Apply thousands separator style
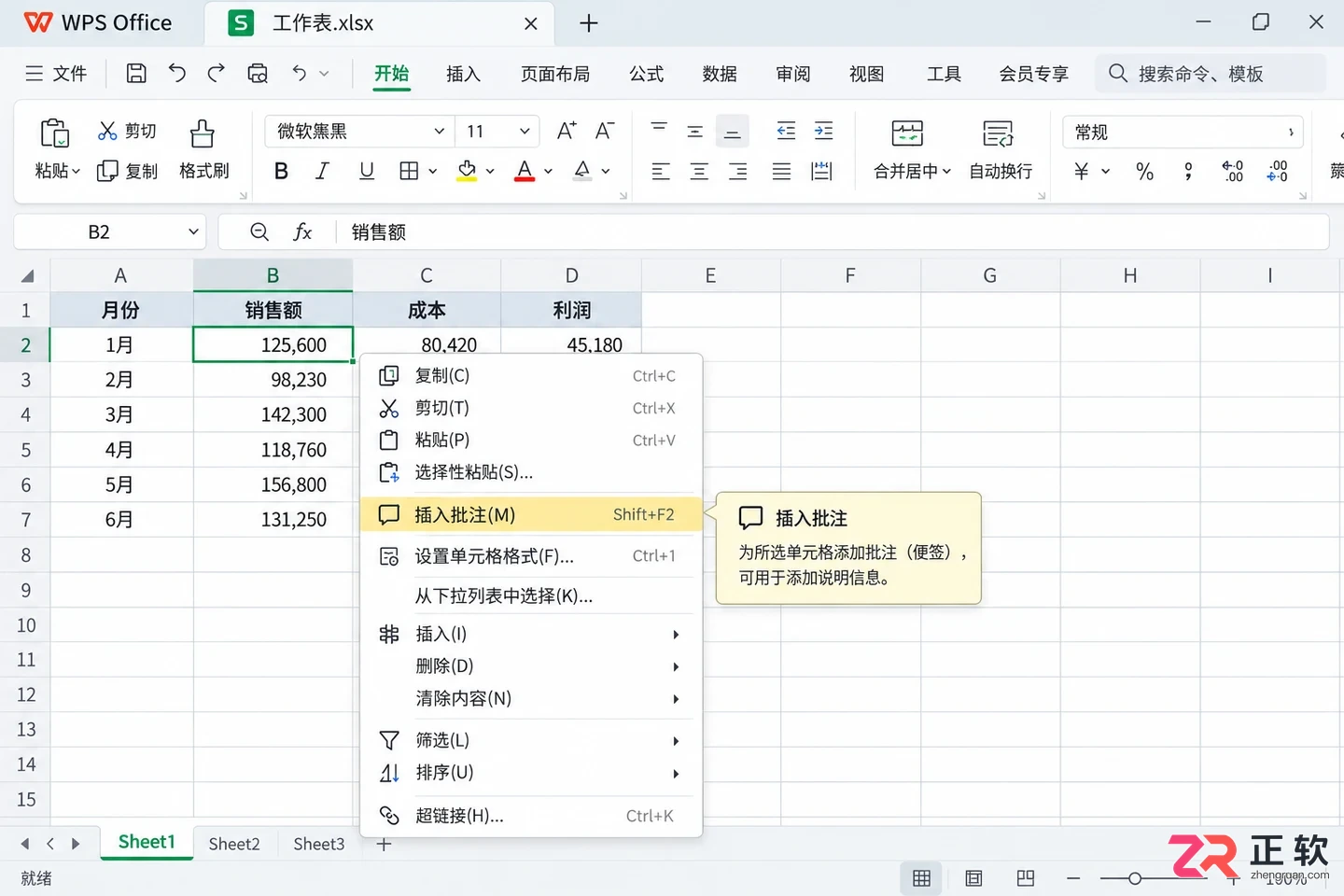The height and width of the screenshot is (896, 1344). pos(1188,171)
